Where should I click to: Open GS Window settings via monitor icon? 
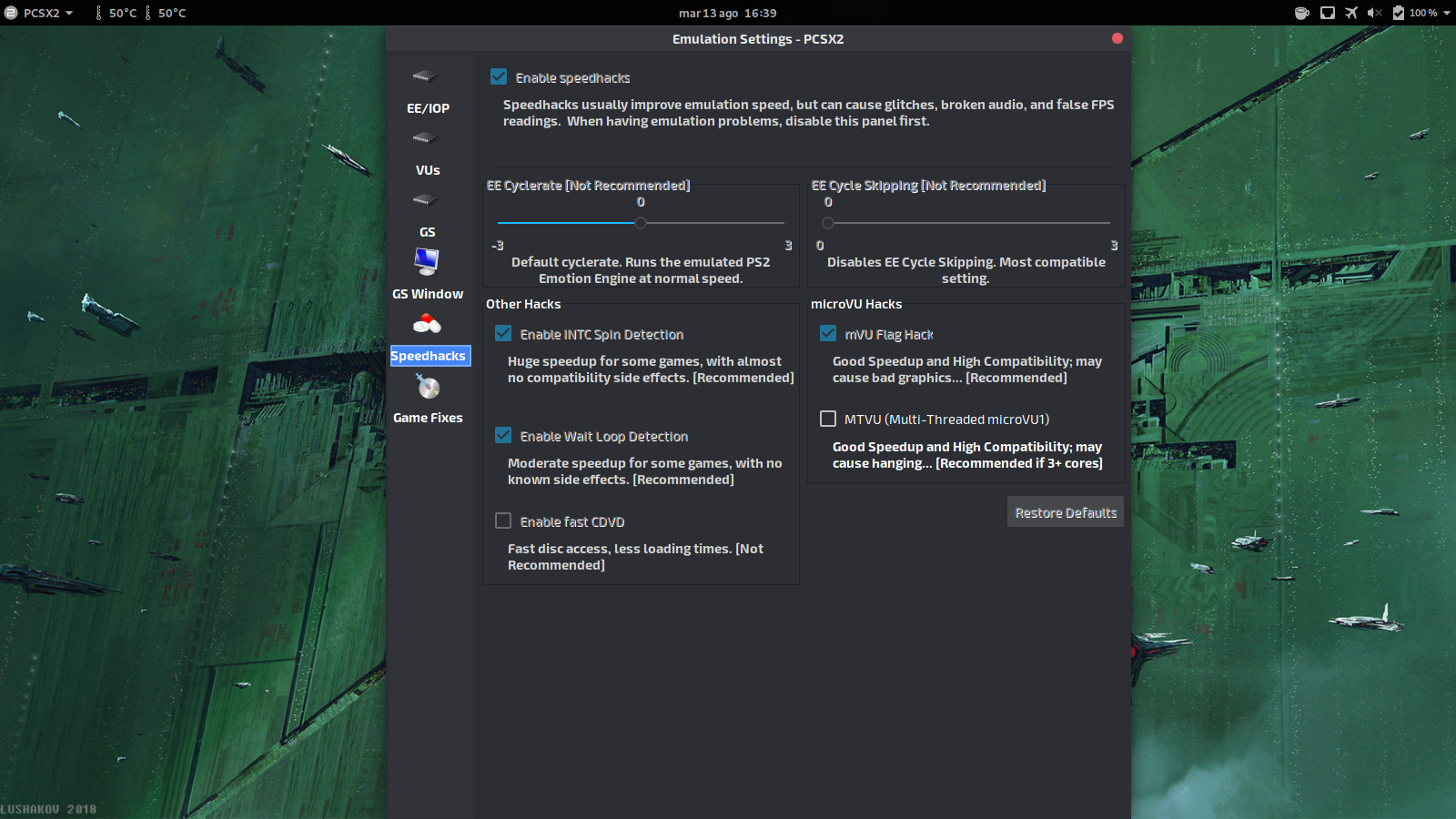tap(428, 263)
